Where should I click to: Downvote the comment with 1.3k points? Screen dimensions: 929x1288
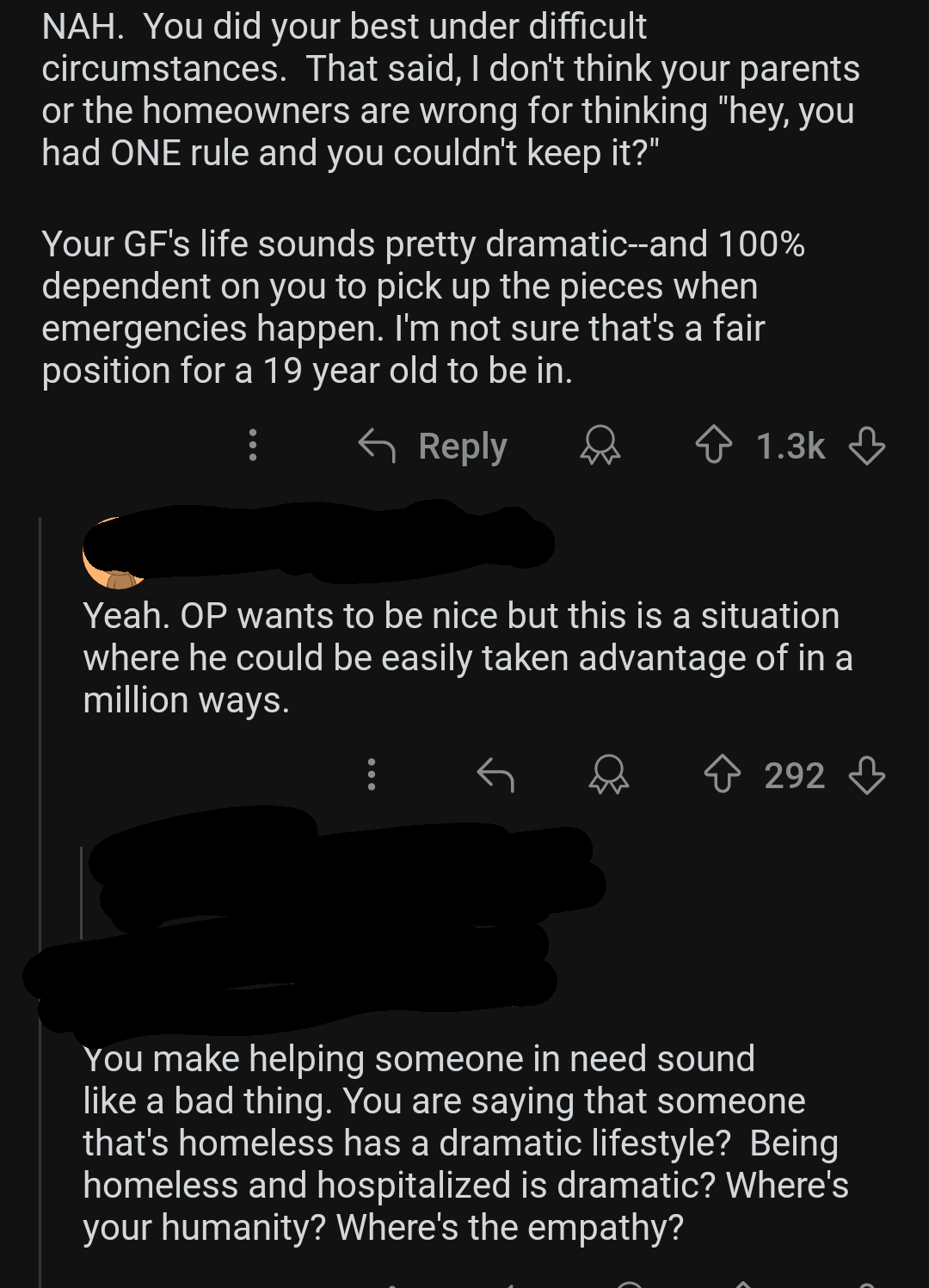[866, 446]
